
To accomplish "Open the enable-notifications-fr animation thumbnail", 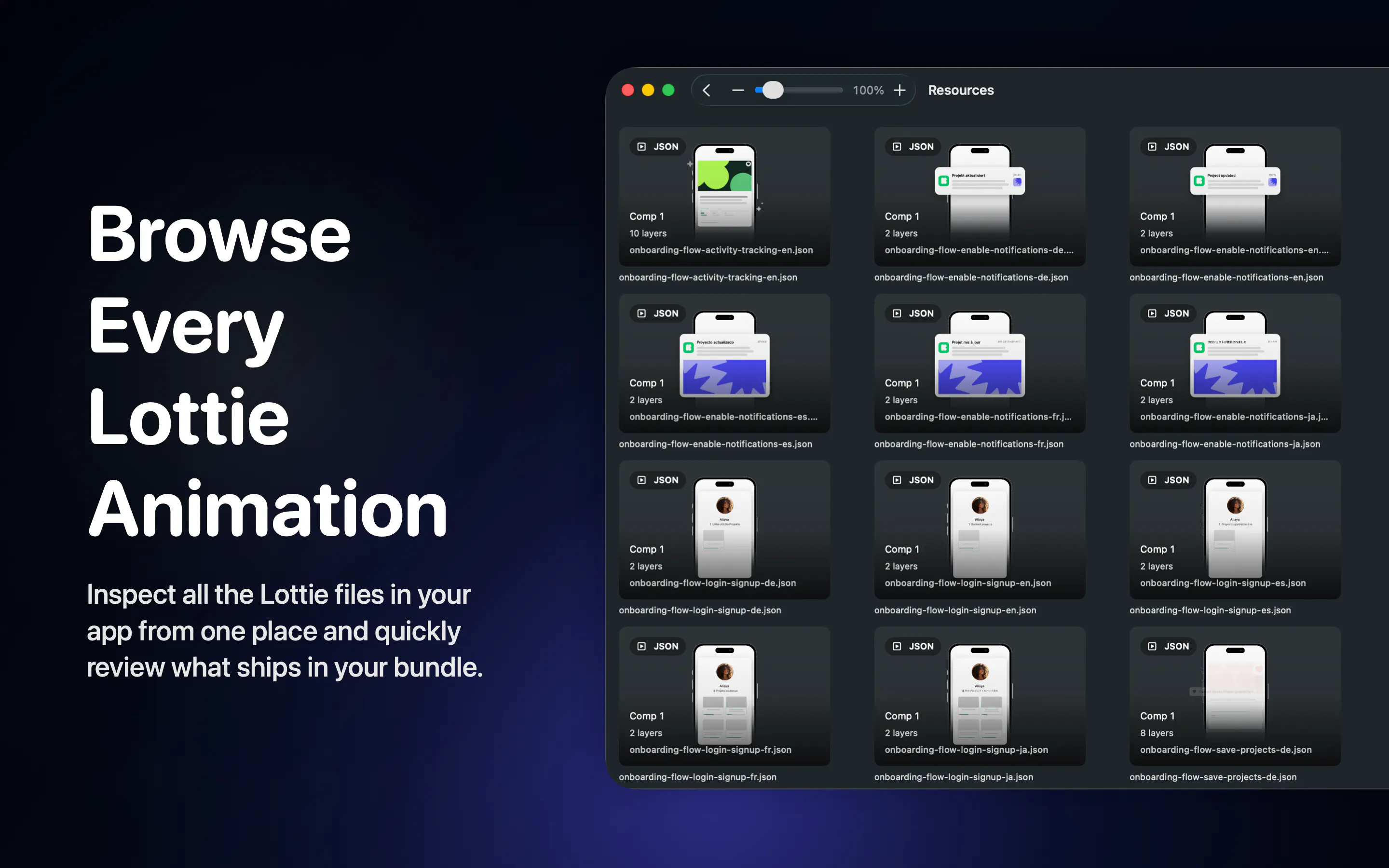I will 980,363.
